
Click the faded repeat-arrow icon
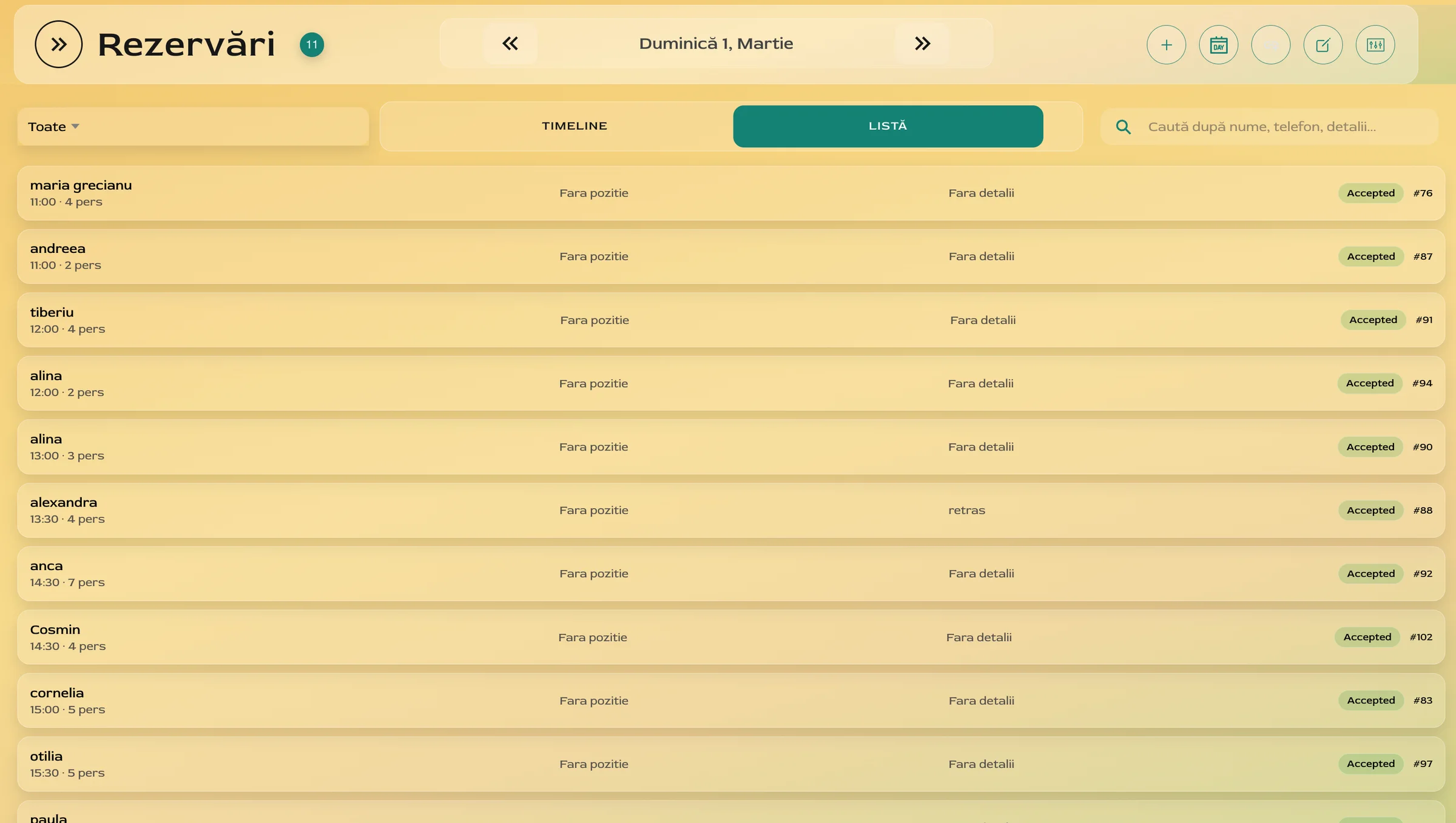(x=1270, y=45)
